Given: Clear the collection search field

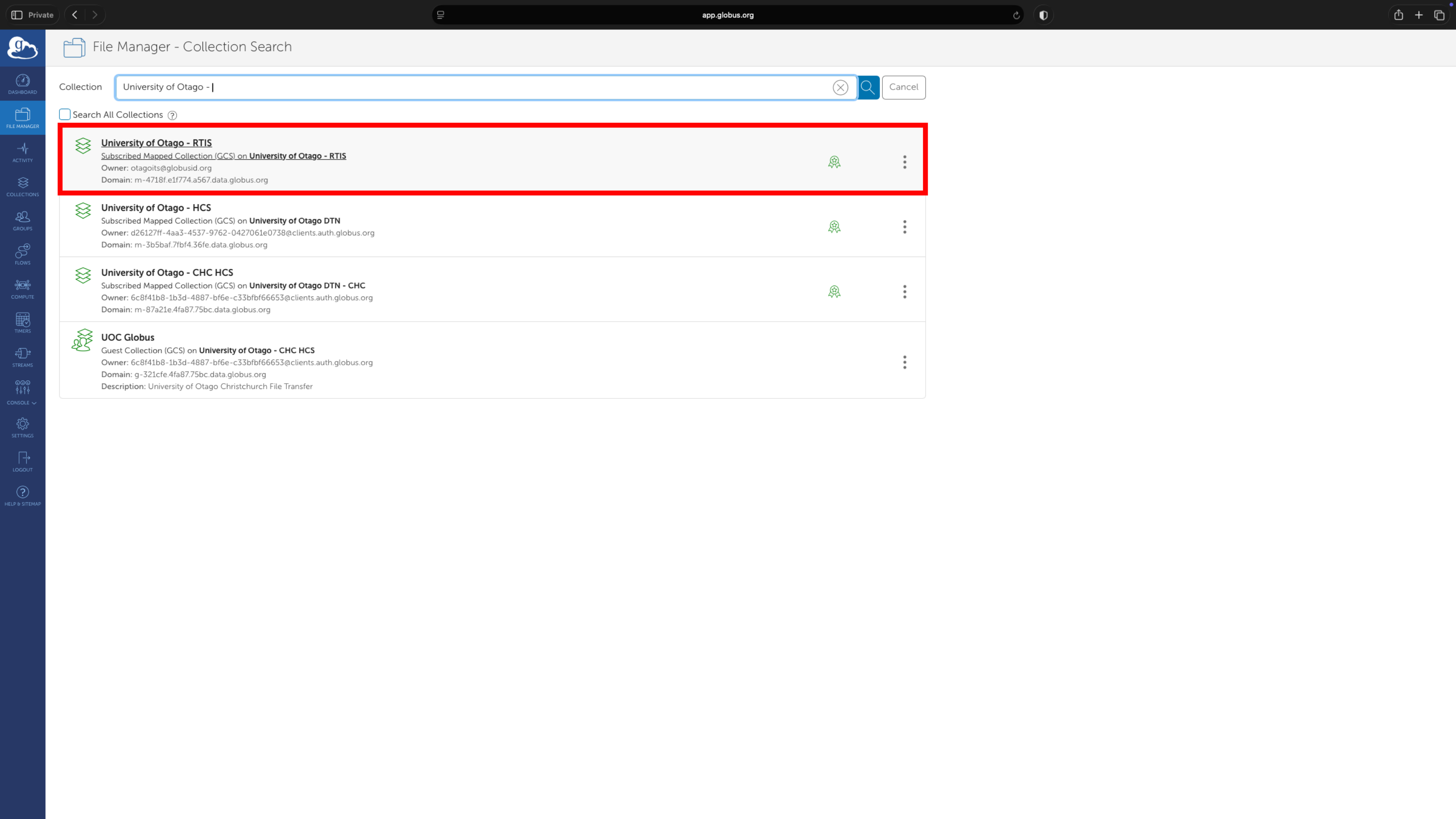Looking at the screenshot, I should [840, 88].
